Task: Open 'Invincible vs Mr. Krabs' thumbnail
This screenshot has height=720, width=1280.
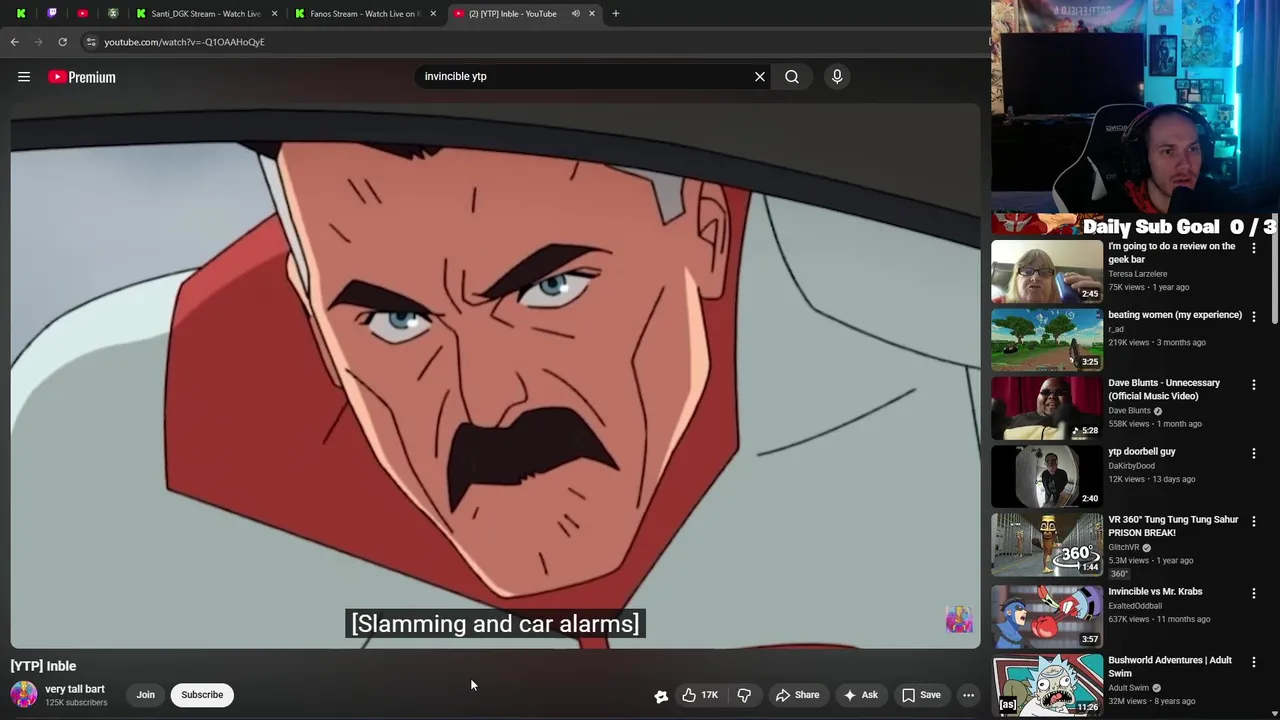Action: pyautogui.click(x=1047, y=616)
